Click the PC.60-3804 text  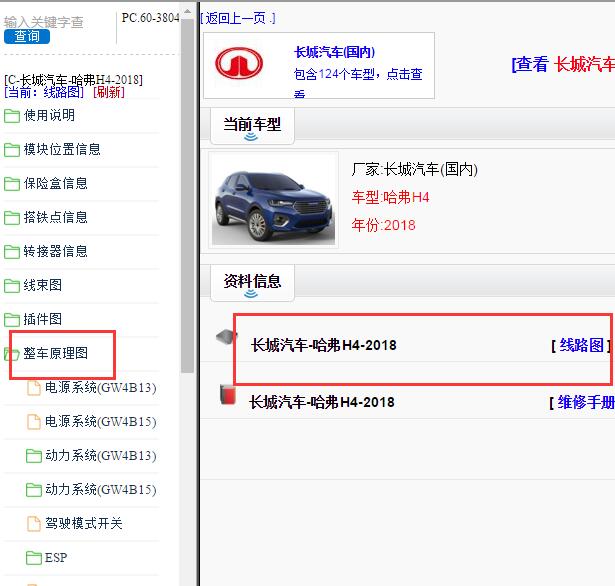(151, 18)
